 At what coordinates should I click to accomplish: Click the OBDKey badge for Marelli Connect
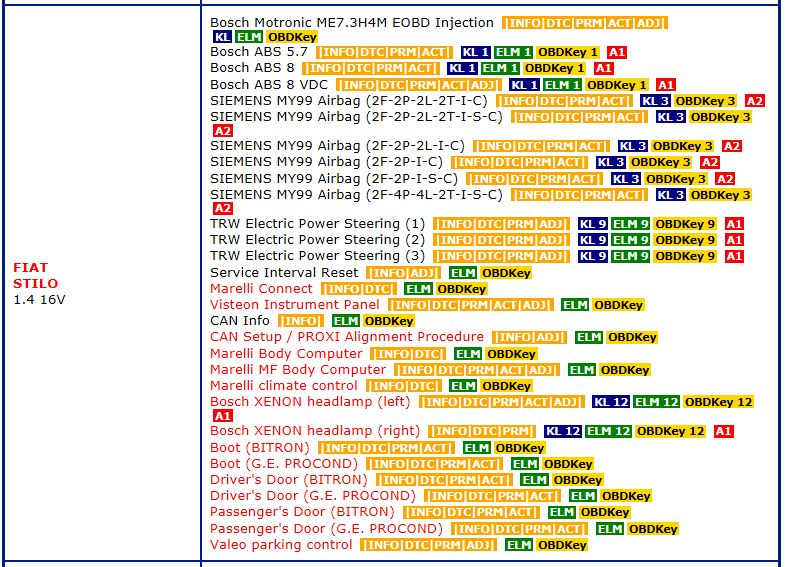[x=461, y=289]
